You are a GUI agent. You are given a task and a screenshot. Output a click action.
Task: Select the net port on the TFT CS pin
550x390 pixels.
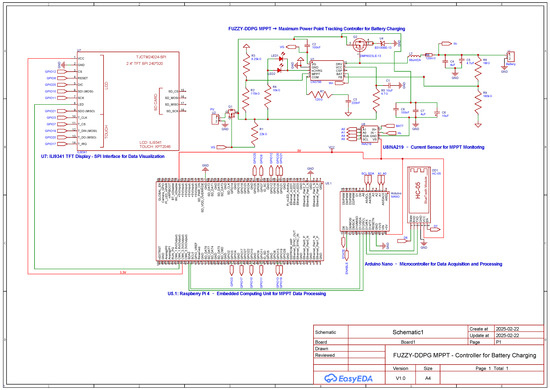pos(61,72)
